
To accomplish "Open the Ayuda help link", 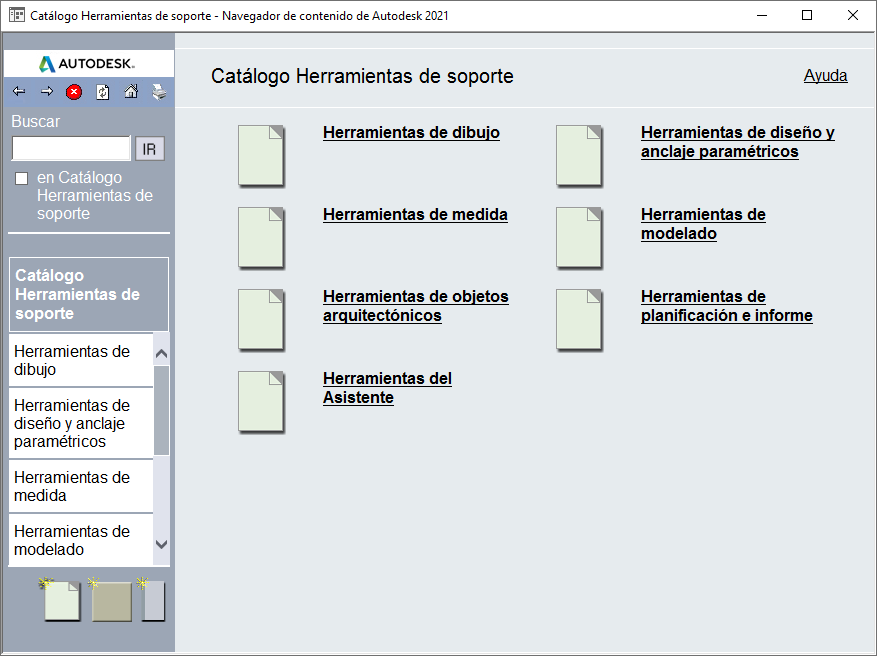I will point(825,75).
